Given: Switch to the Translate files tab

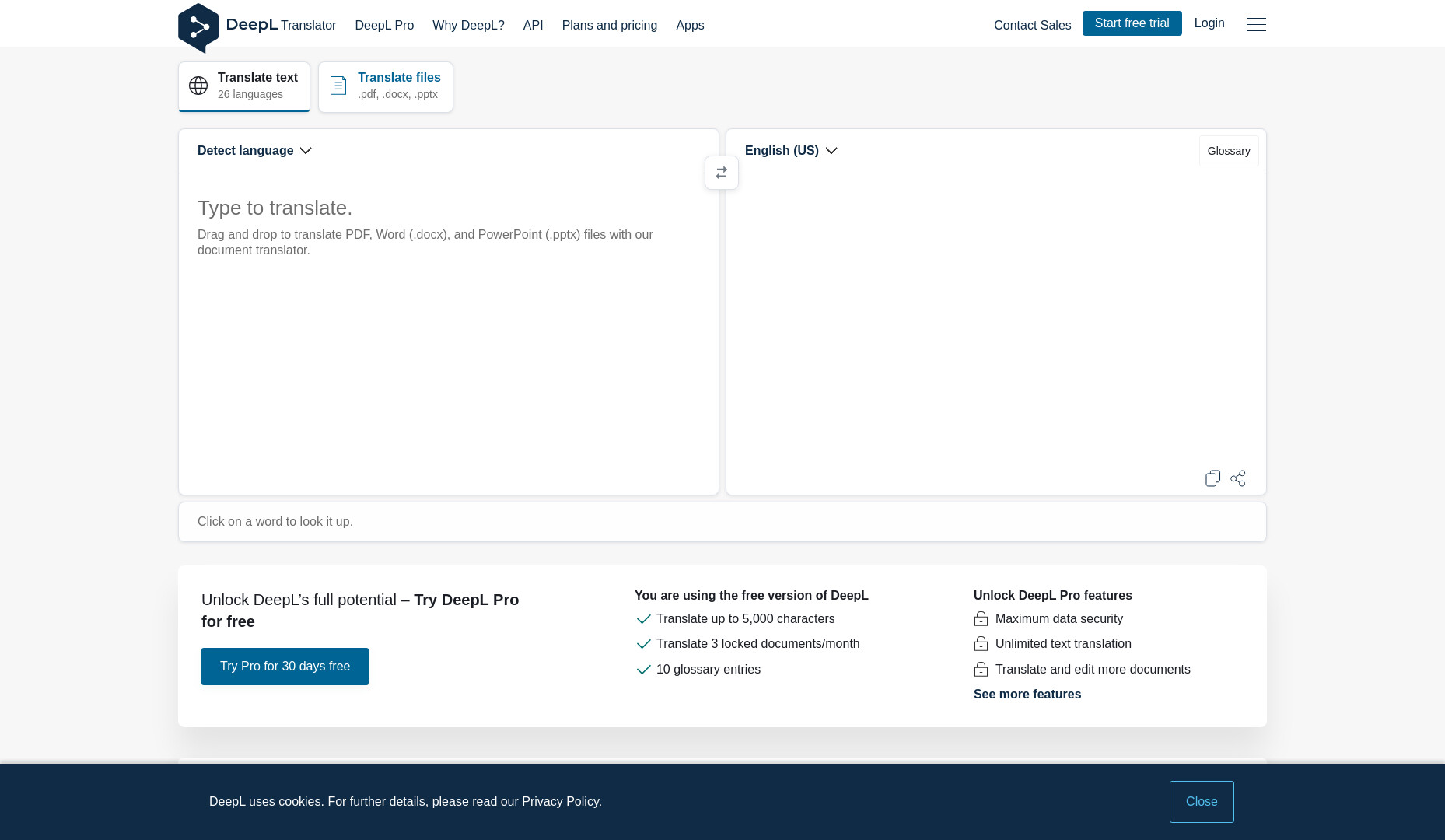Looking at the screenshot, I should click(x=386, y=86).
